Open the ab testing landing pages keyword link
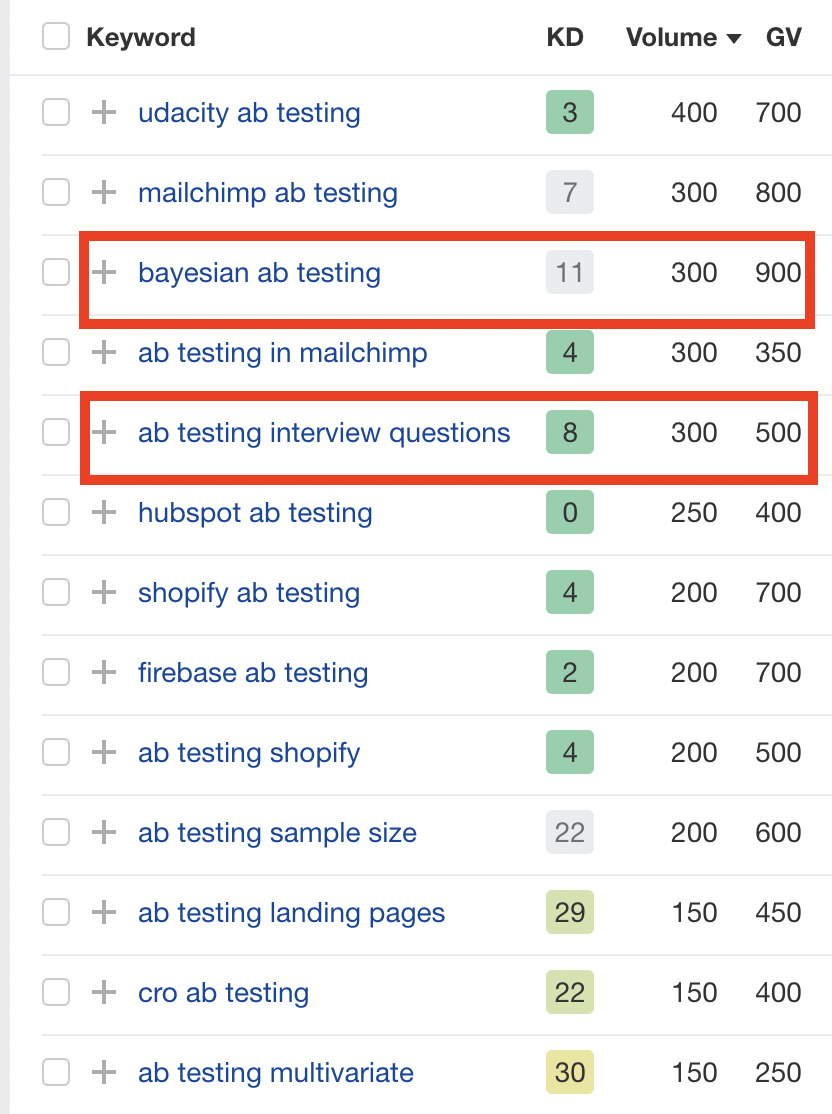This screenshot has height=1114, width=832. [291, 913]
